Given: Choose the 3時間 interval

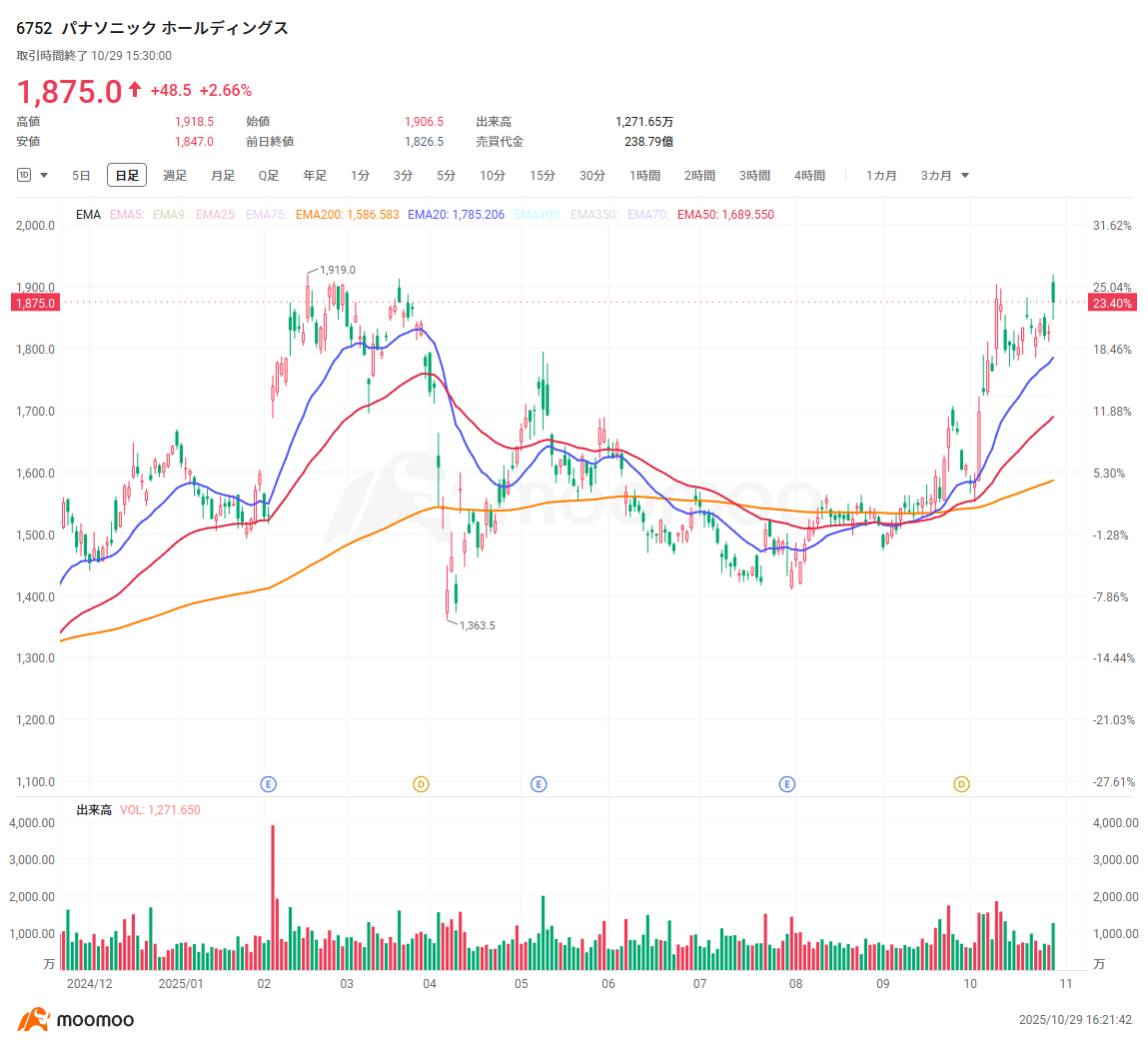Looking at the screenshot, I should pyautogui.click(x=754, y=176).
